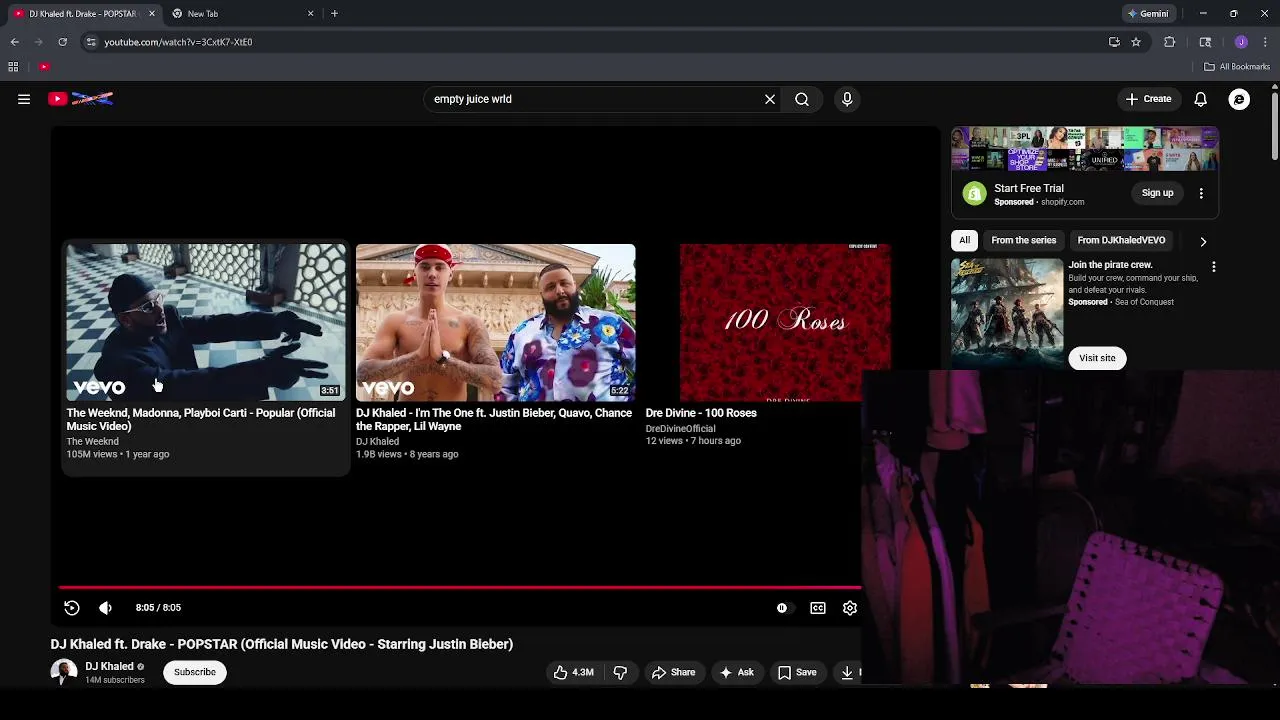
Task: Mute the video volume
Action: tap(106, 608)
